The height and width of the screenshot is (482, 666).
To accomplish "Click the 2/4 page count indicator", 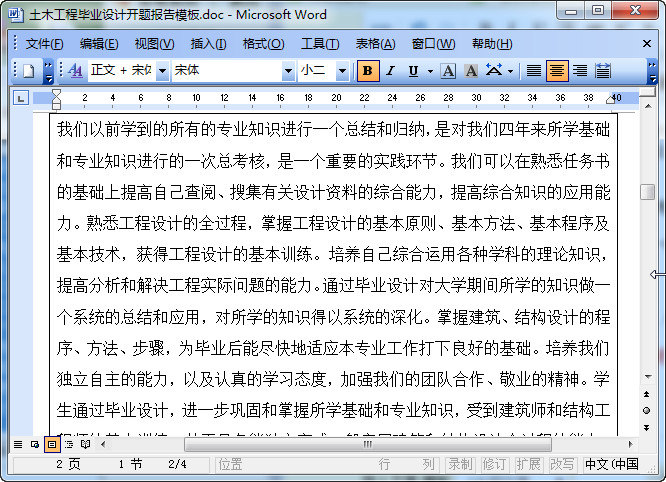I will pyautogui.click(x=177, y=464).
